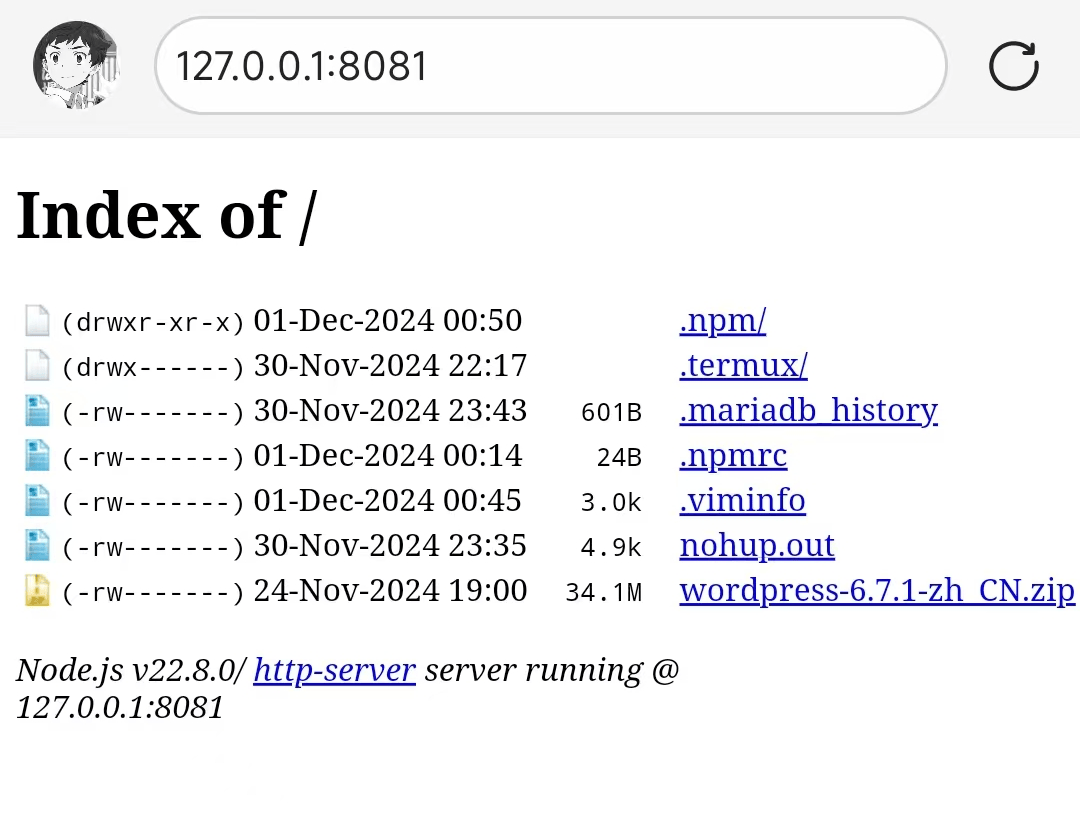Image resolution: width=1080 pixels, height=817 pixels.
Task: Open the .npm/ directory link
Action: click(722, 321)
